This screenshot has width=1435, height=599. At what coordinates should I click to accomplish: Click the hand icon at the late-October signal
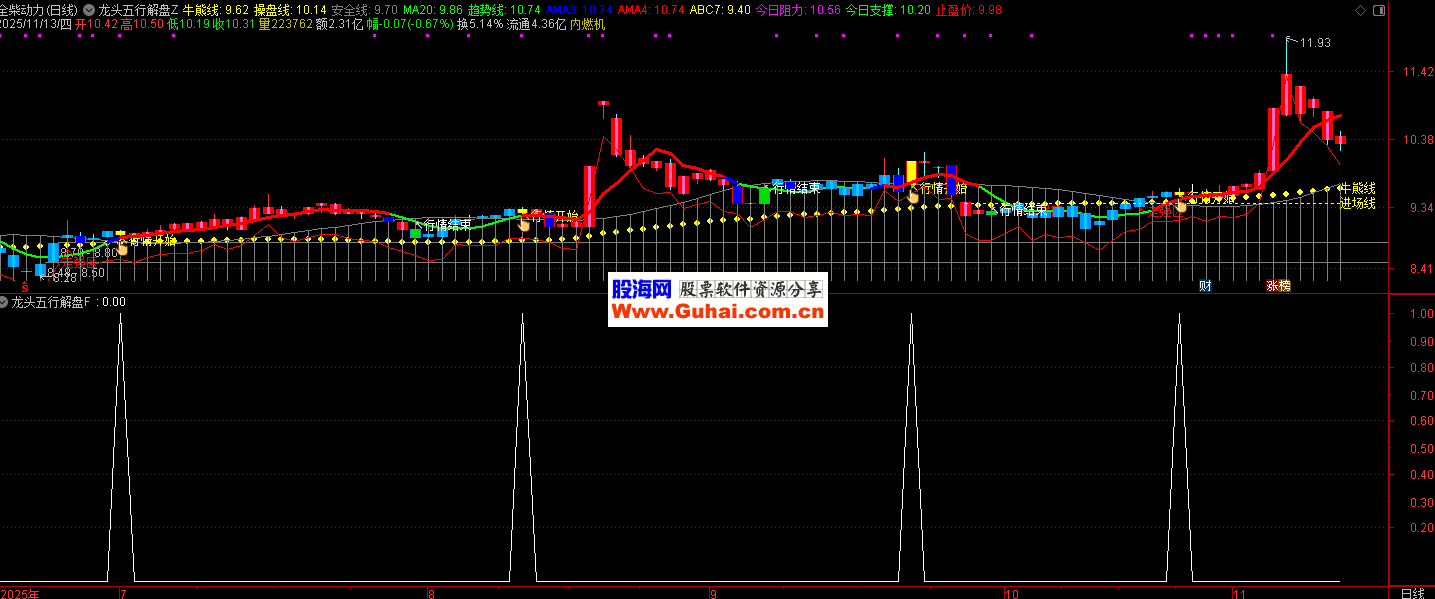click(1181, 205)
